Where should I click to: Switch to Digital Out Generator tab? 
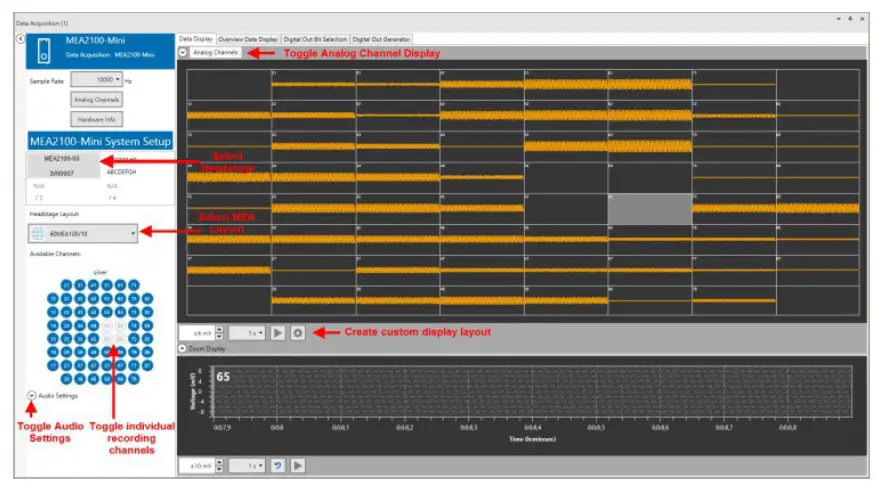click(381, 39)
